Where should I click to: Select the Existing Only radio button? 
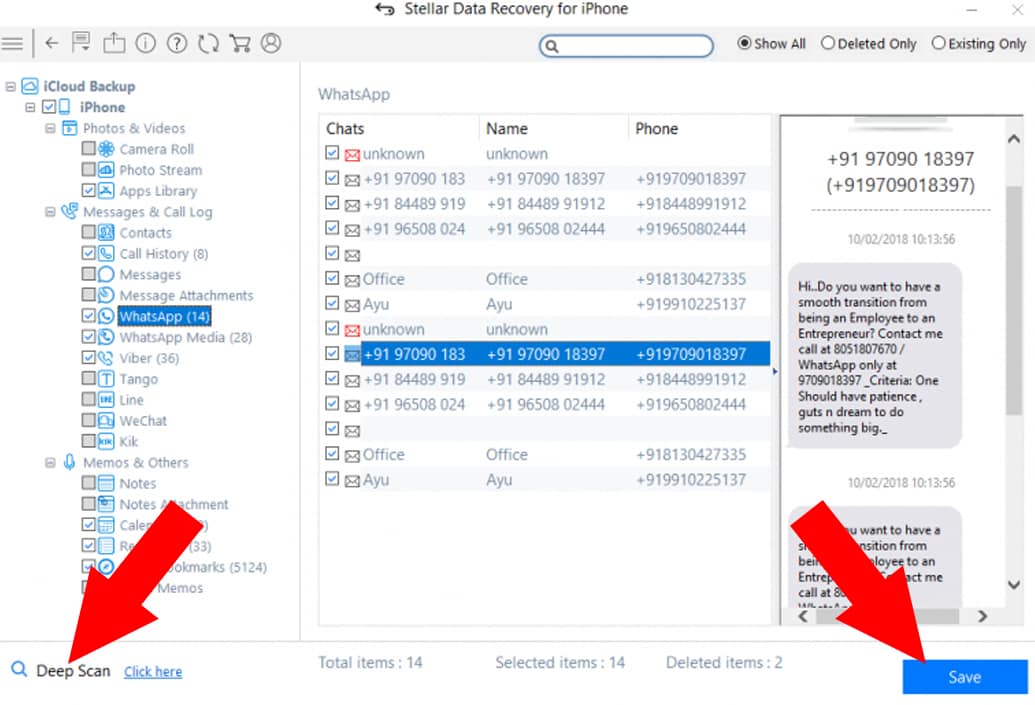[938, 44]
